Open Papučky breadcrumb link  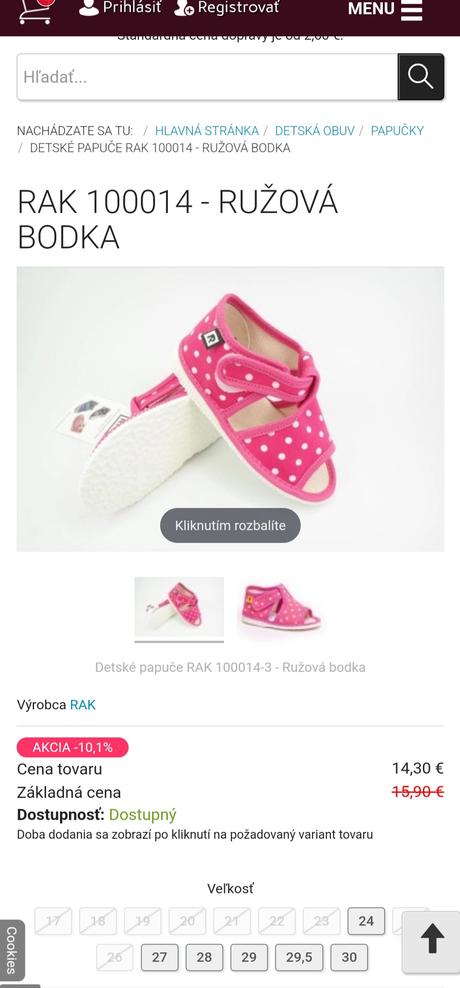click(x=397, y=130)
